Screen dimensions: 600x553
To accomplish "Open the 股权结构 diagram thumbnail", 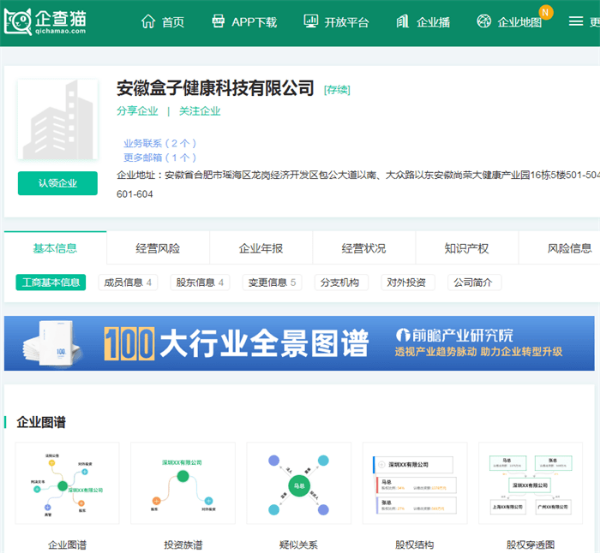I will [415, 483].
